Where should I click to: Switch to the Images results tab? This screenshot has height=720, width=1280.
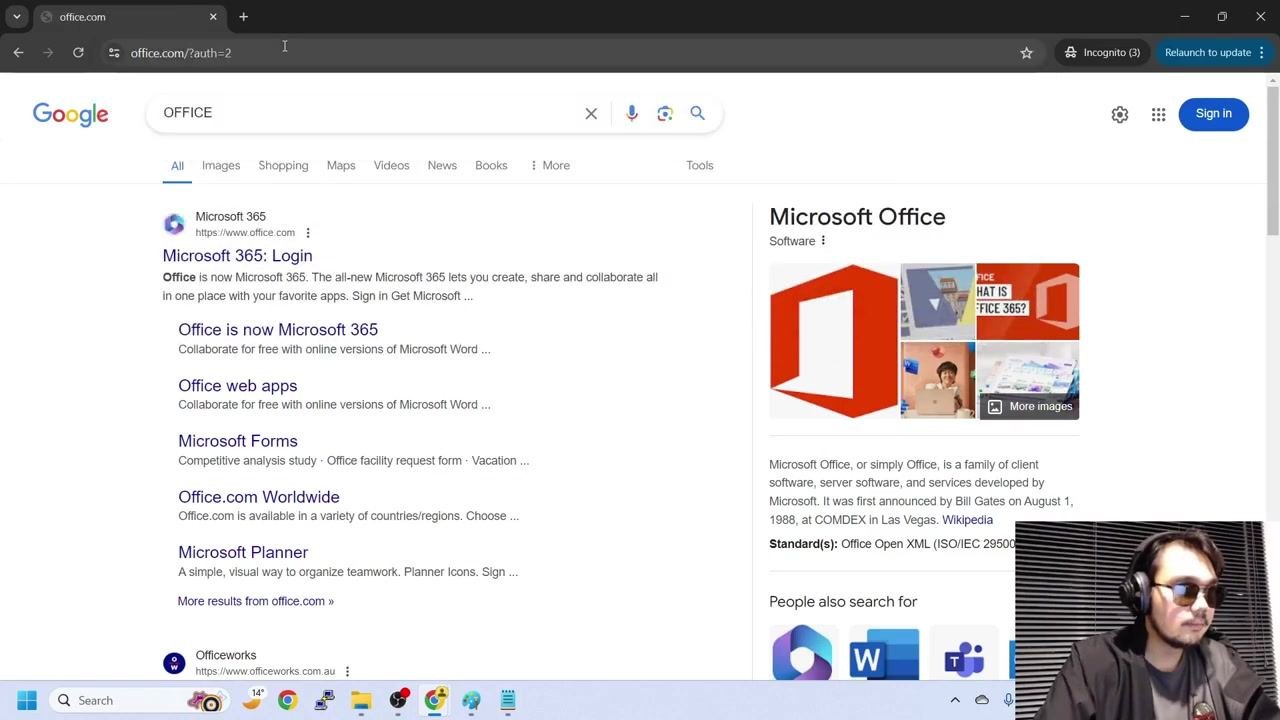coord(221,166)
